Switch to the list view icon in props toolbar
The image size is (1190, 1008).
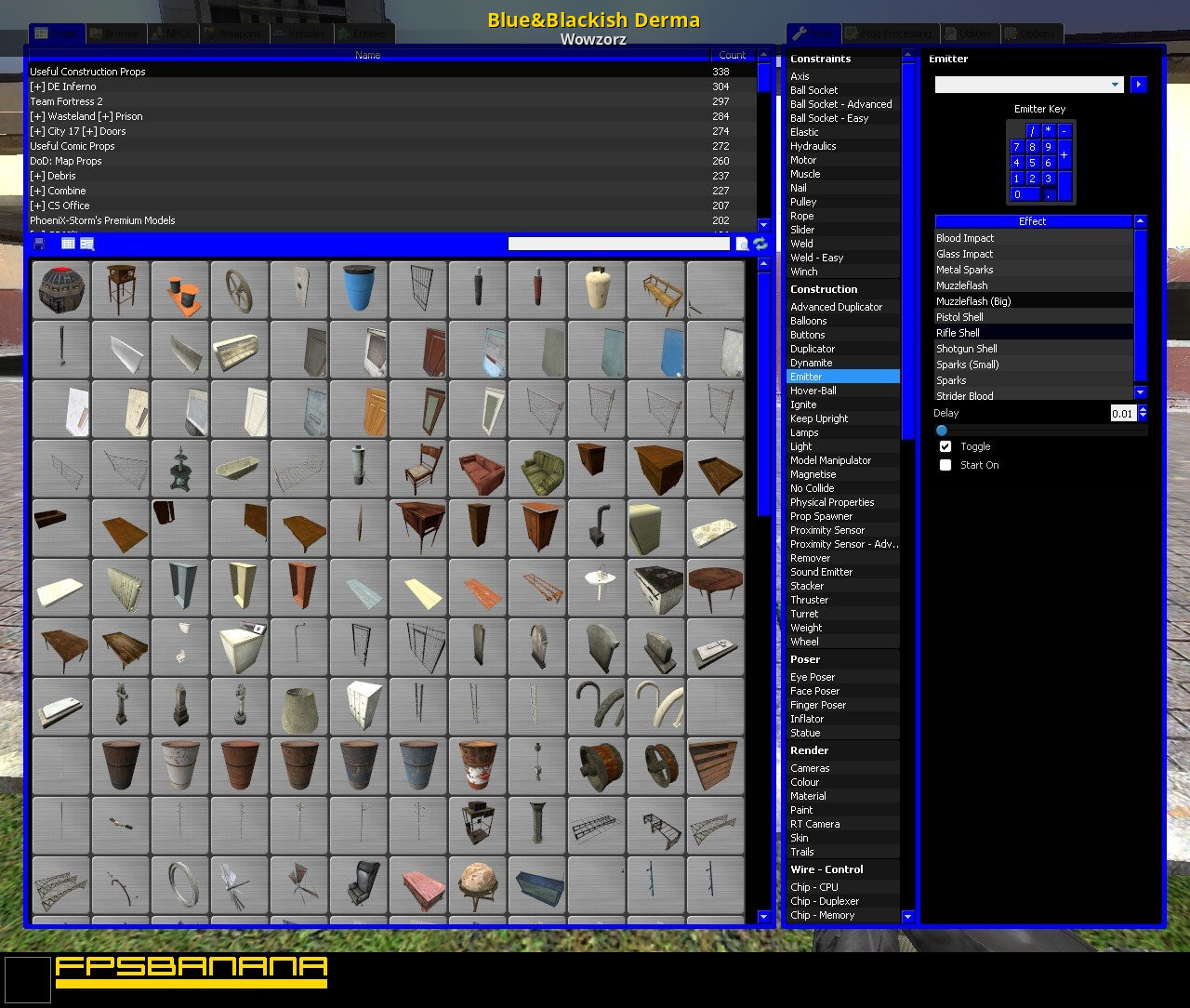click(68, 244)
